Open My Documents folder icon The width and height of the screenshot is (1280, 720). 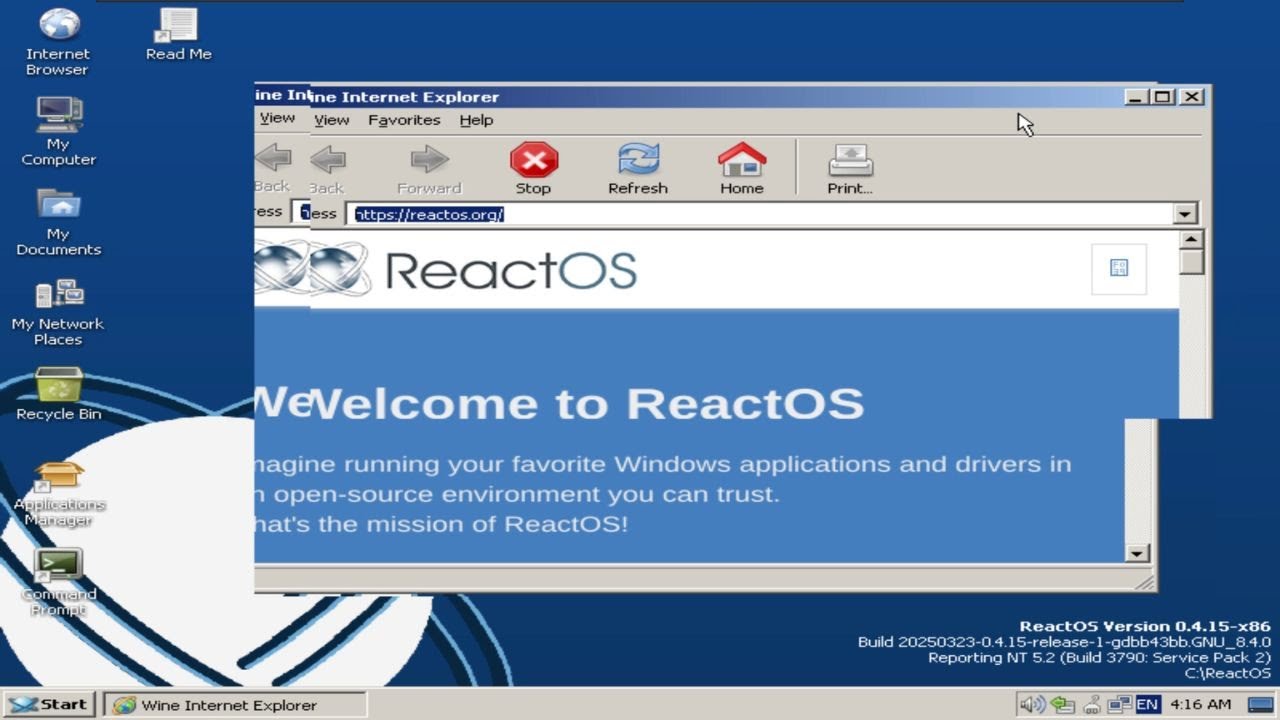coord(58,221)
